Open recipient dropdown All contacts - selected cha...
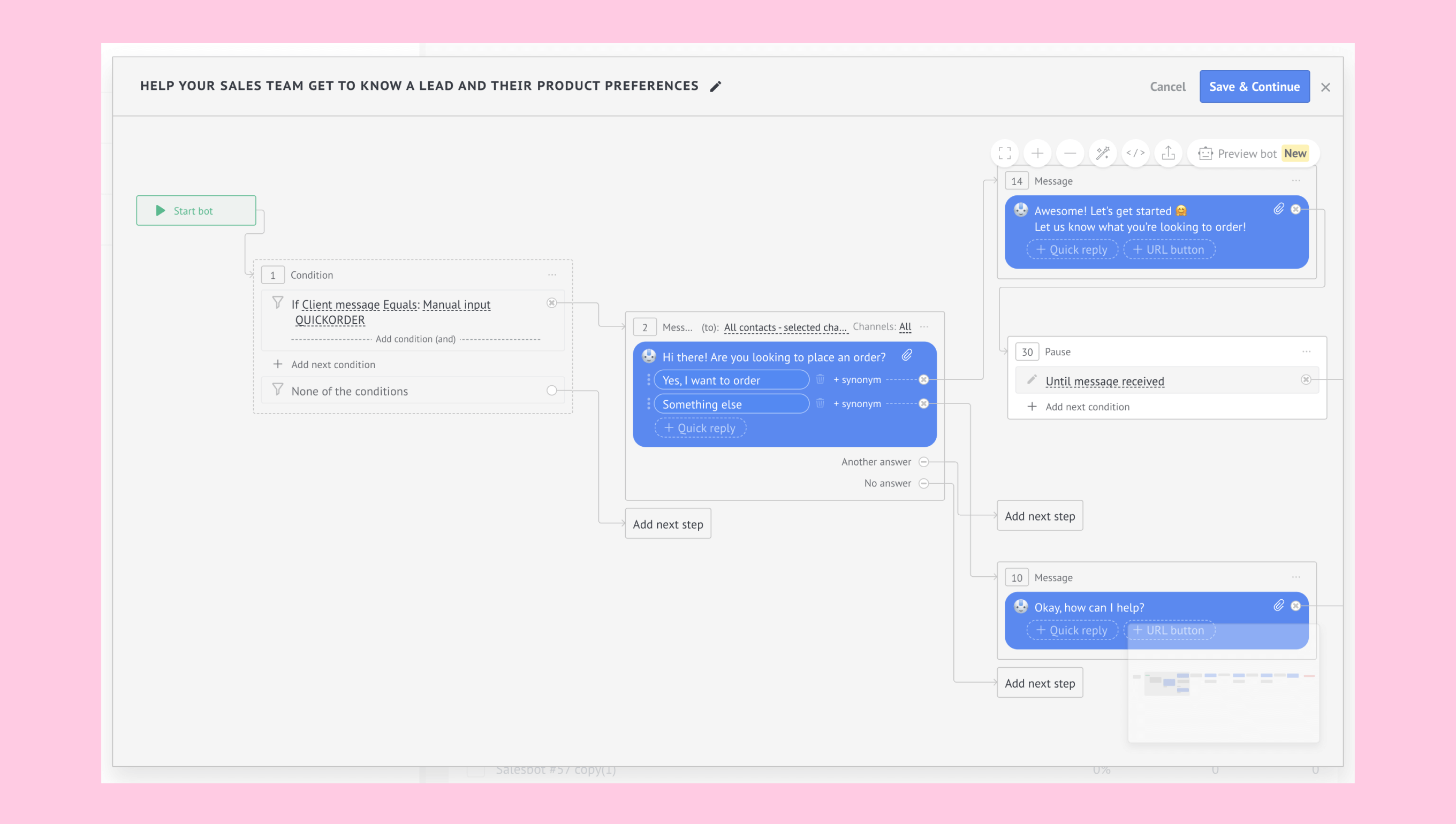The image size is (1456, 824). (x=786, y=327)
